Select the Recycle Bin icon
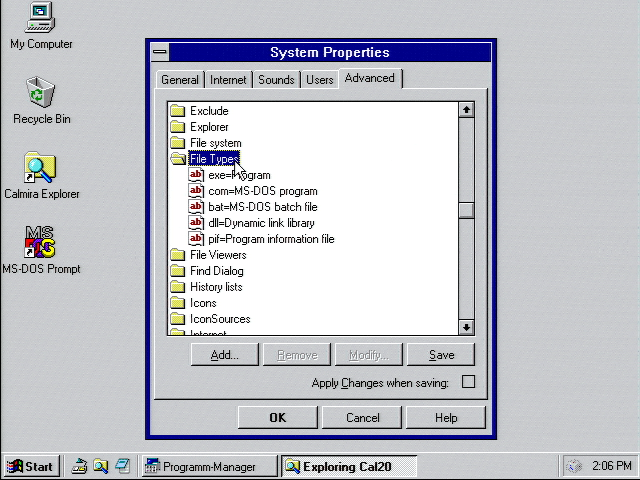The height and width of the screenshot is (480, 640). (40, 93)
